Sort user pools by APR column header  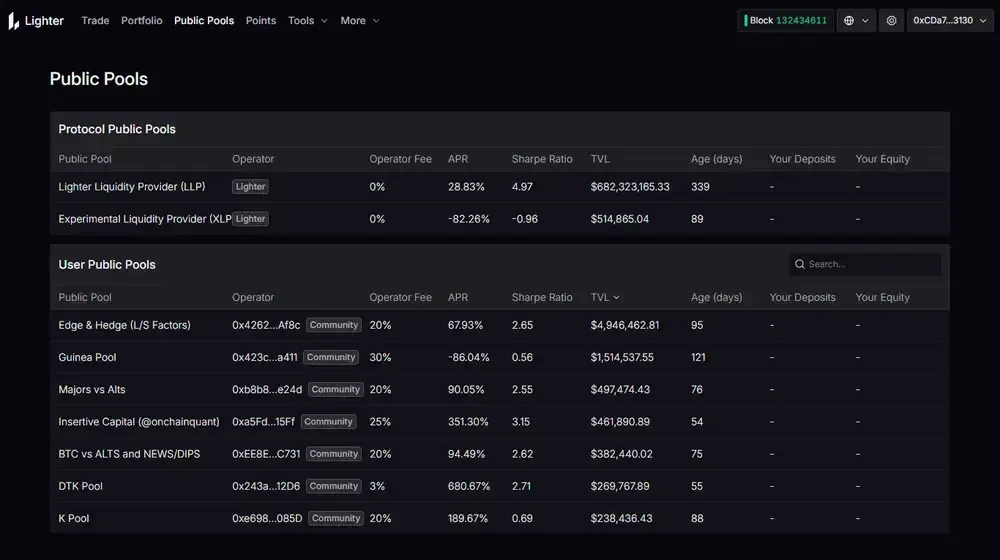(x=458, y=298)
